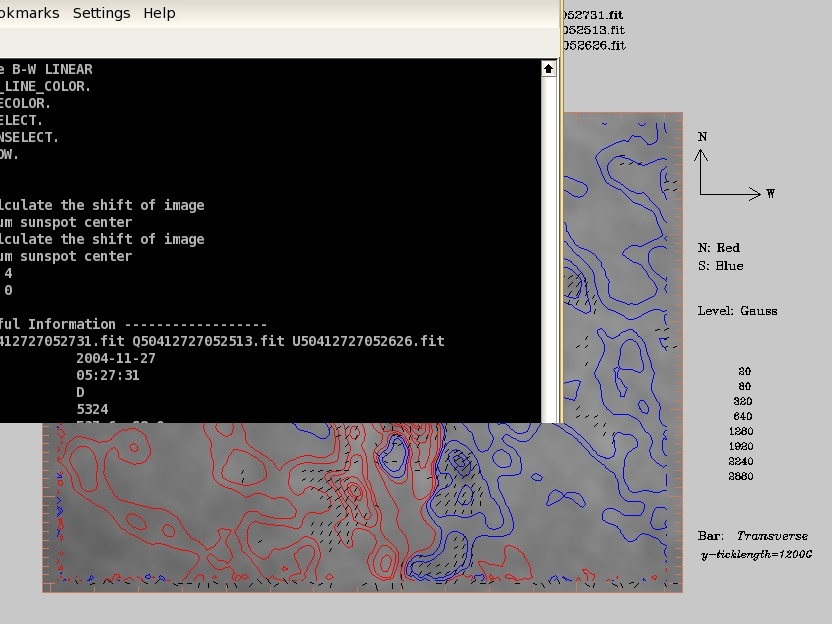Click the file name ending 052731.fit
This screenshot has width=832, height=624.
(x=594, y=16)
